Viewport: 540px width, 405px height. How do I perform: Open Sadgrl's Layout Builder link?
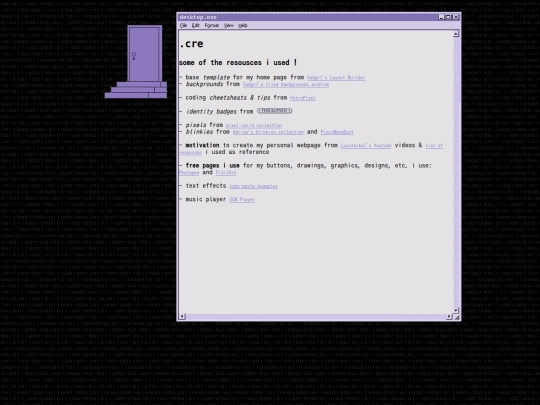pos(336,78)
